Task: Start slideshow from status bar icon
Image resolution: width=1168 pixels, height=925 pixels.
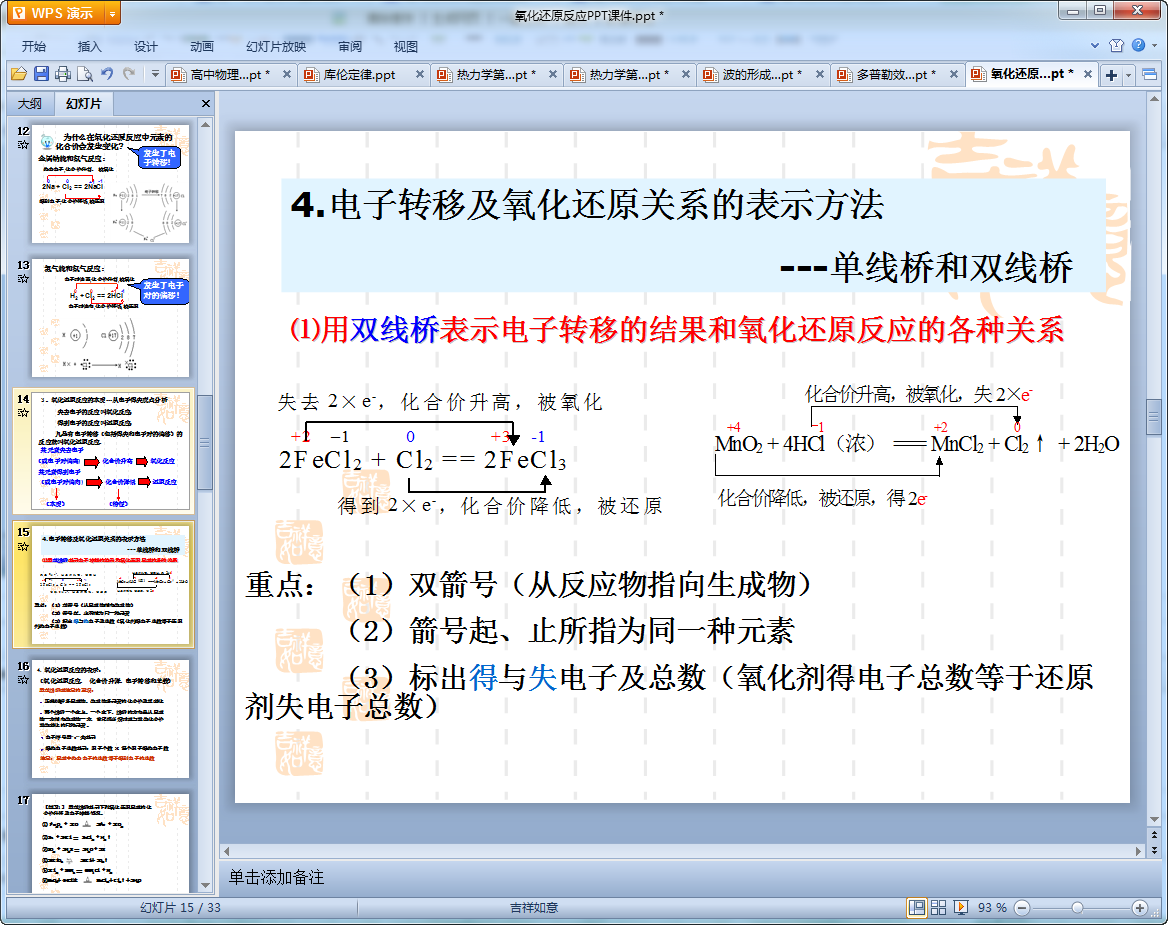Action: pos(961,907)
